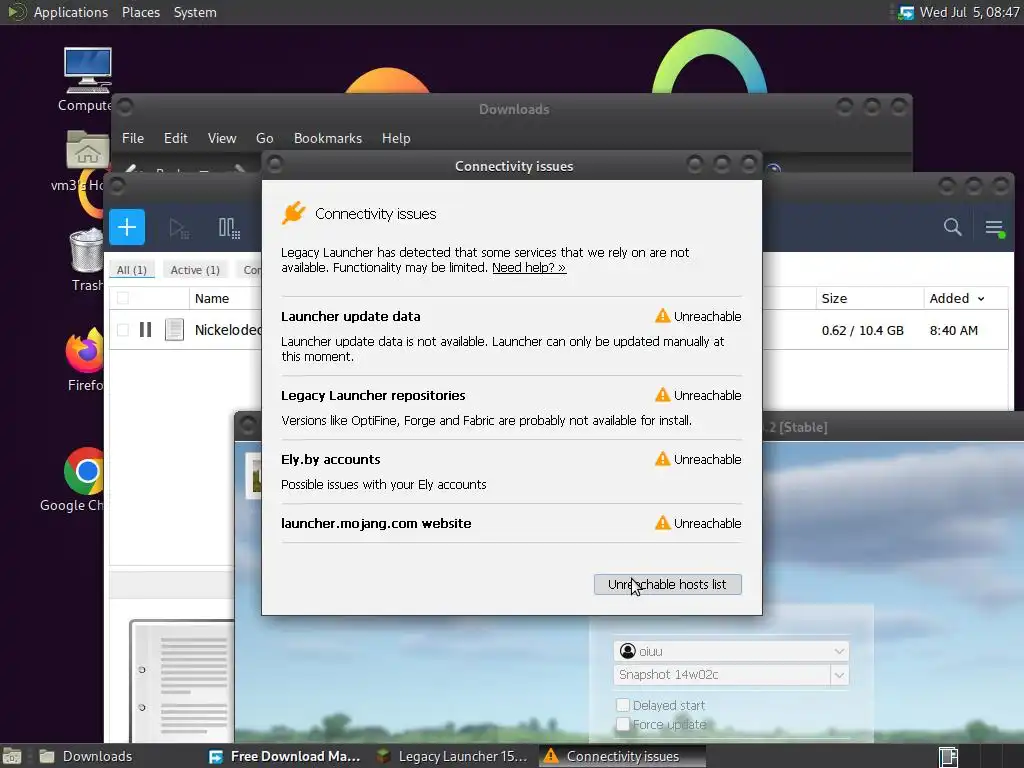Follow the Need help? link
Viewport: 1024px width, 768px height.
click(x=529, y=268)
